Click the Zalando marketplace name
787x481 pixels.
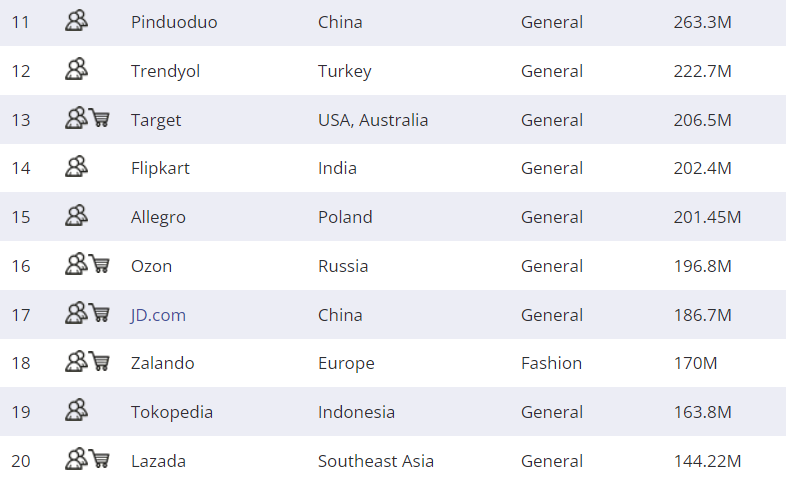point(162,363)
